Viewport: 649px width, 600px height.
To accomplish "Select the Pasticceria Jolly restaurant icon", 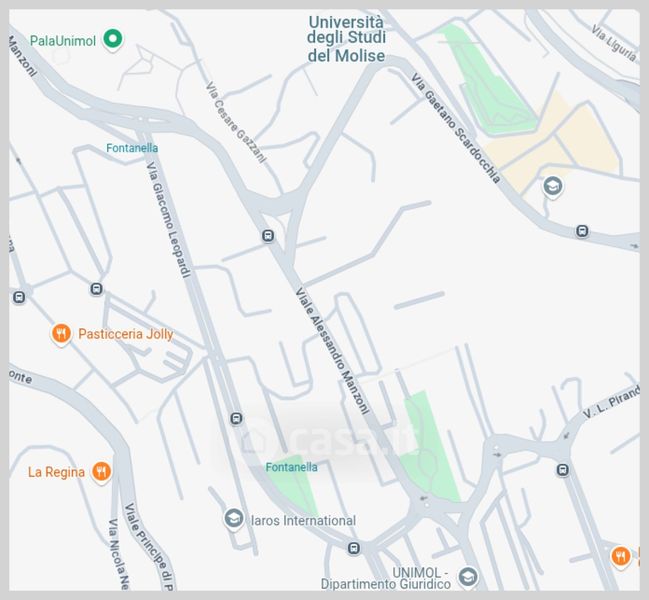I will tap(61, 334).
